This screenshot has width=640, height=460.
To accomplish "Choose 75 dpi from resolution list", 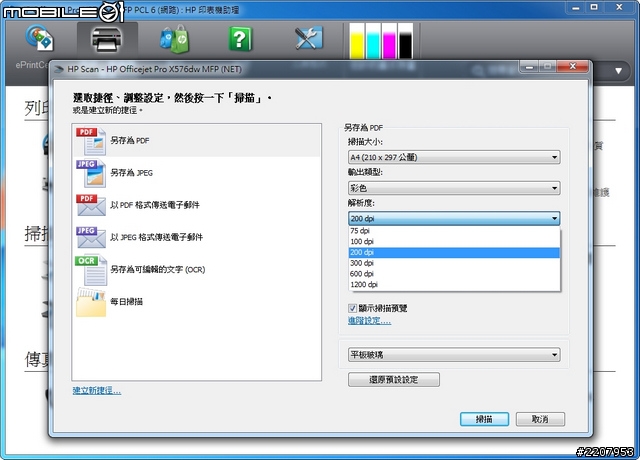I will tap(454, 231).
